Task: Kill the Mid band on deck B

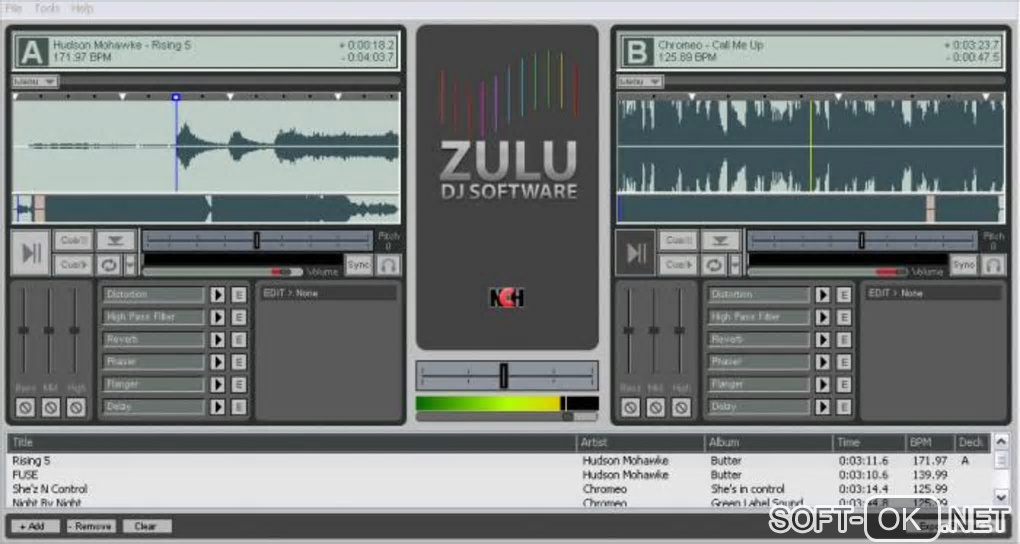Action: [x=655, y=408]
